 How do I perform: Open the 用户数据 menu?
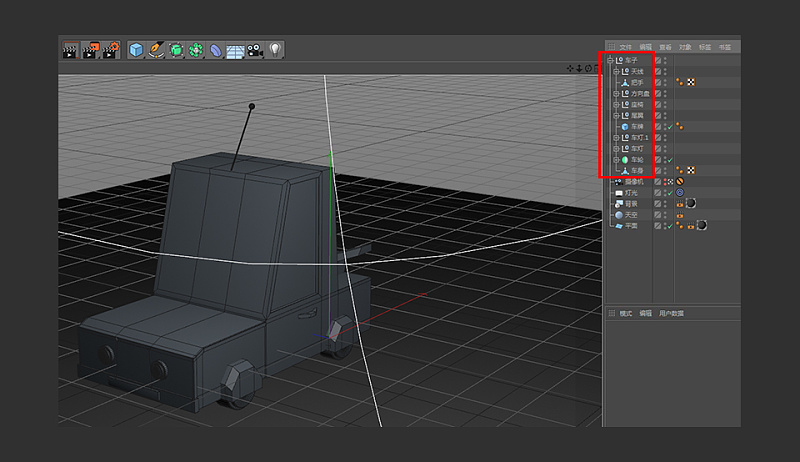(x=671, y=313)
